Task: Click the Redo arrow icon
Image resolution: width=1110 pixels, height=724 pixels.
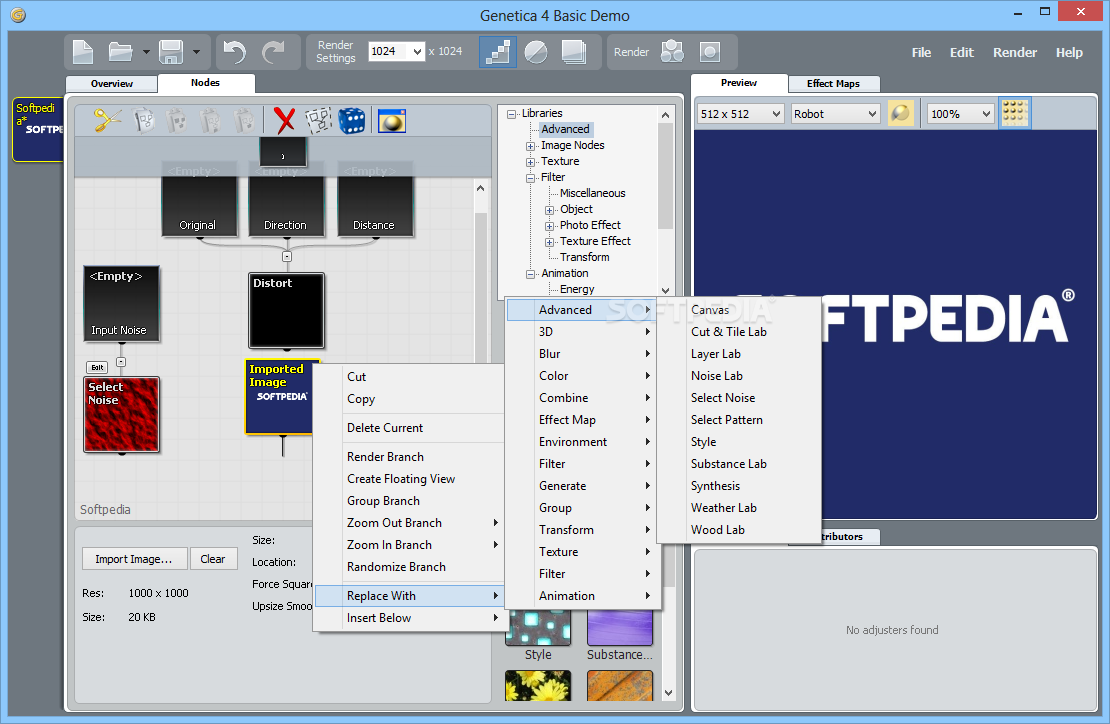Action: [273, 52]
